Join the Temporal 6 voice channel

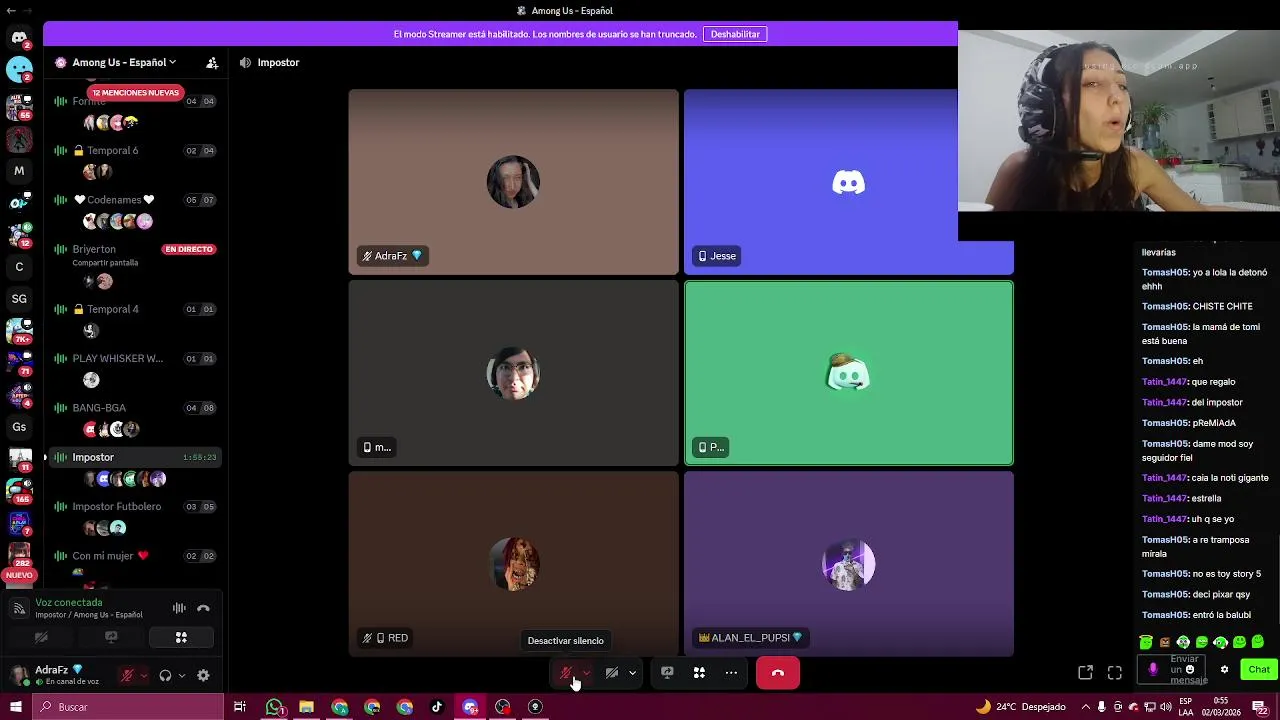click(x=135, y=151)
